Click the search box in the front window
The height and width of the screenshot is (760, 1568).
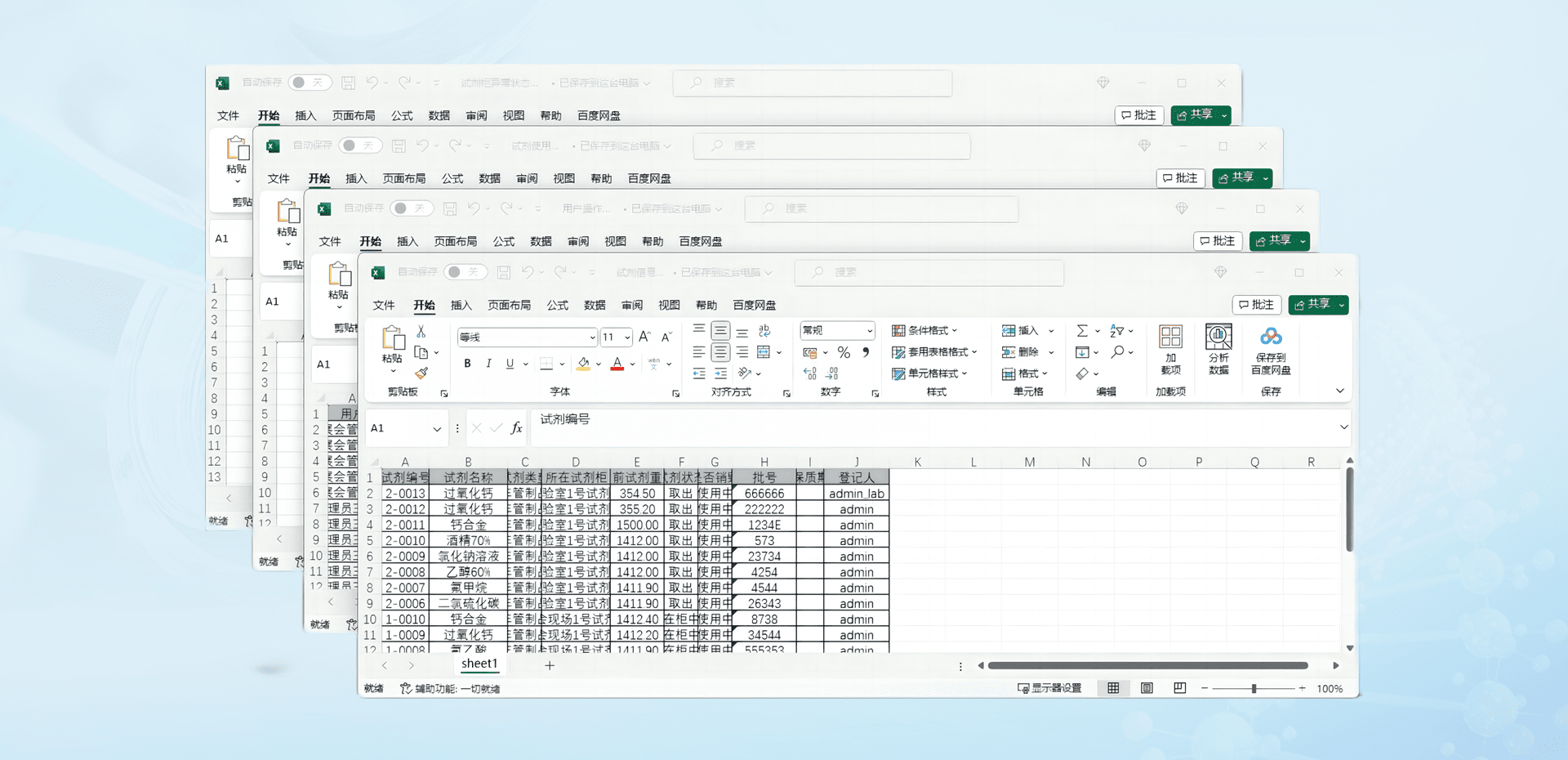(x=929, y=272)
